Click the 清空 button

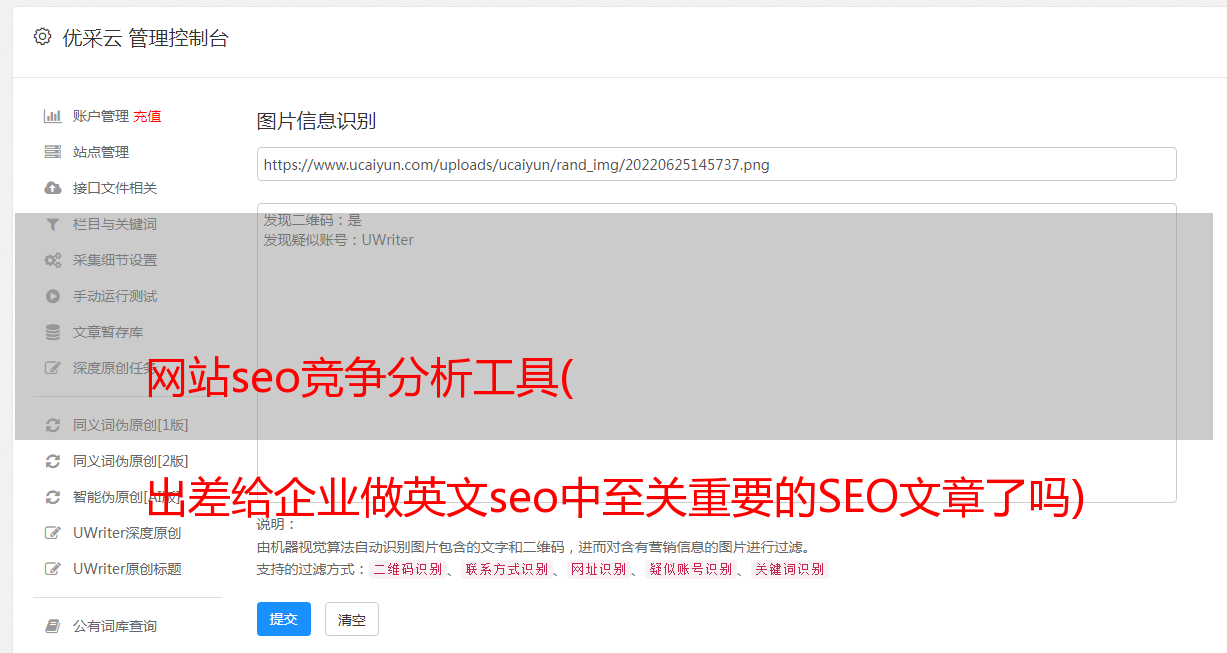click(x=352, y=620)
